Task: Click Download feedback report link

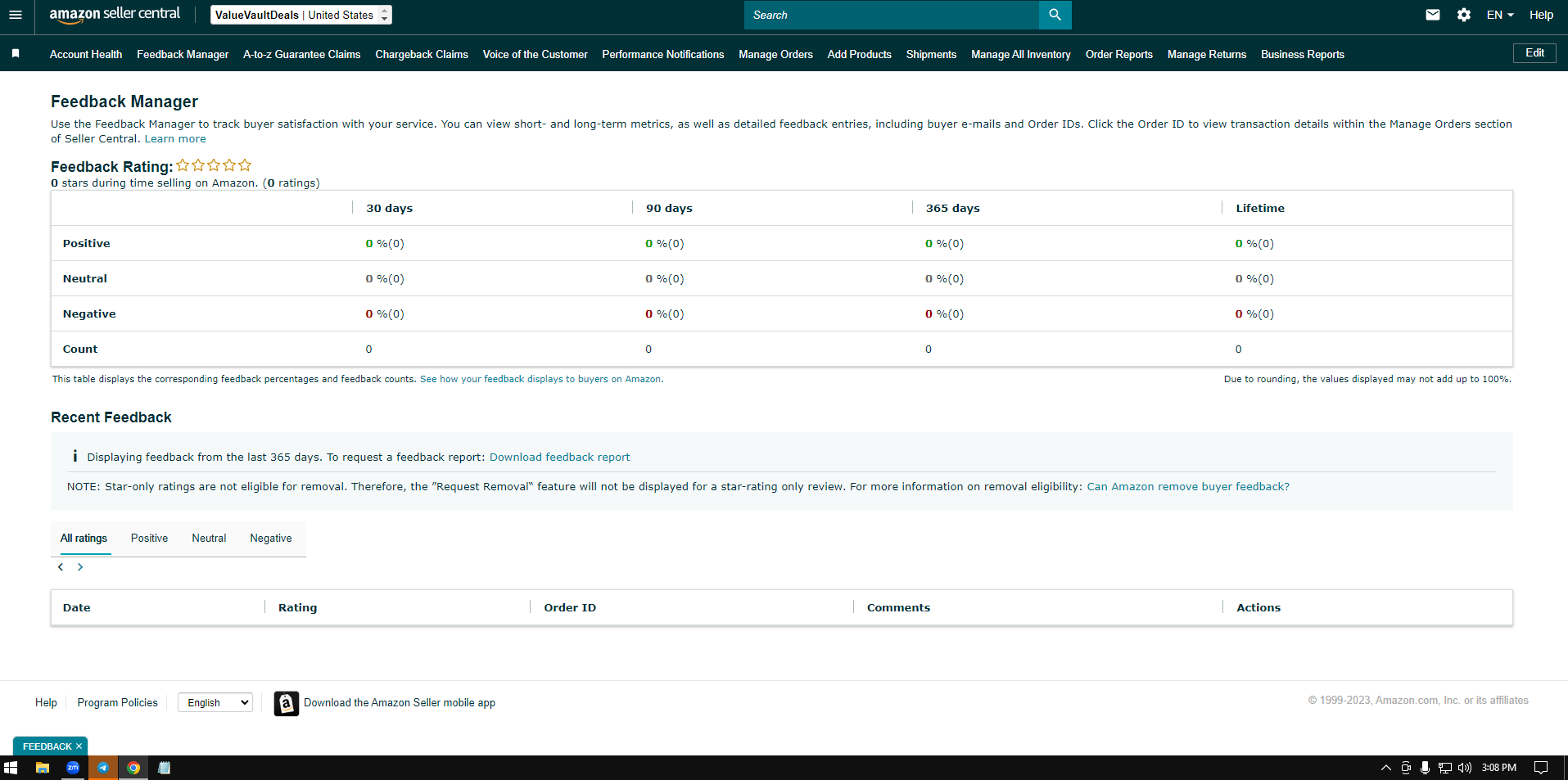Action: click(560, 458)
